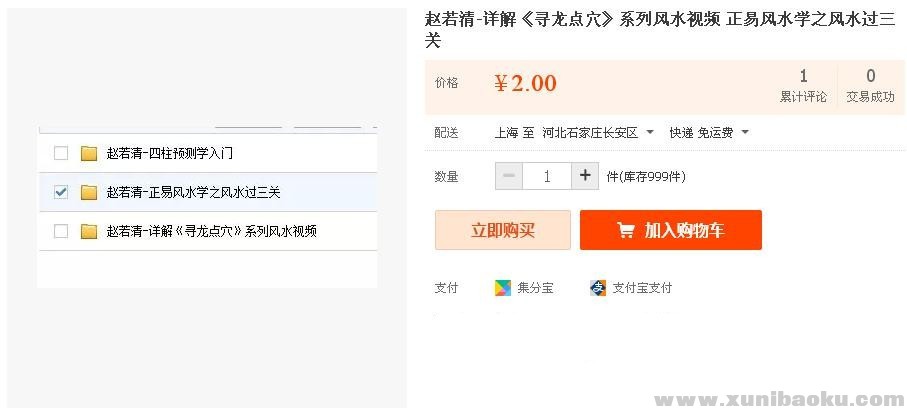Add item with 加入购物车 button
The width and height of the screenshot is (907, 412).
point(671,230)
